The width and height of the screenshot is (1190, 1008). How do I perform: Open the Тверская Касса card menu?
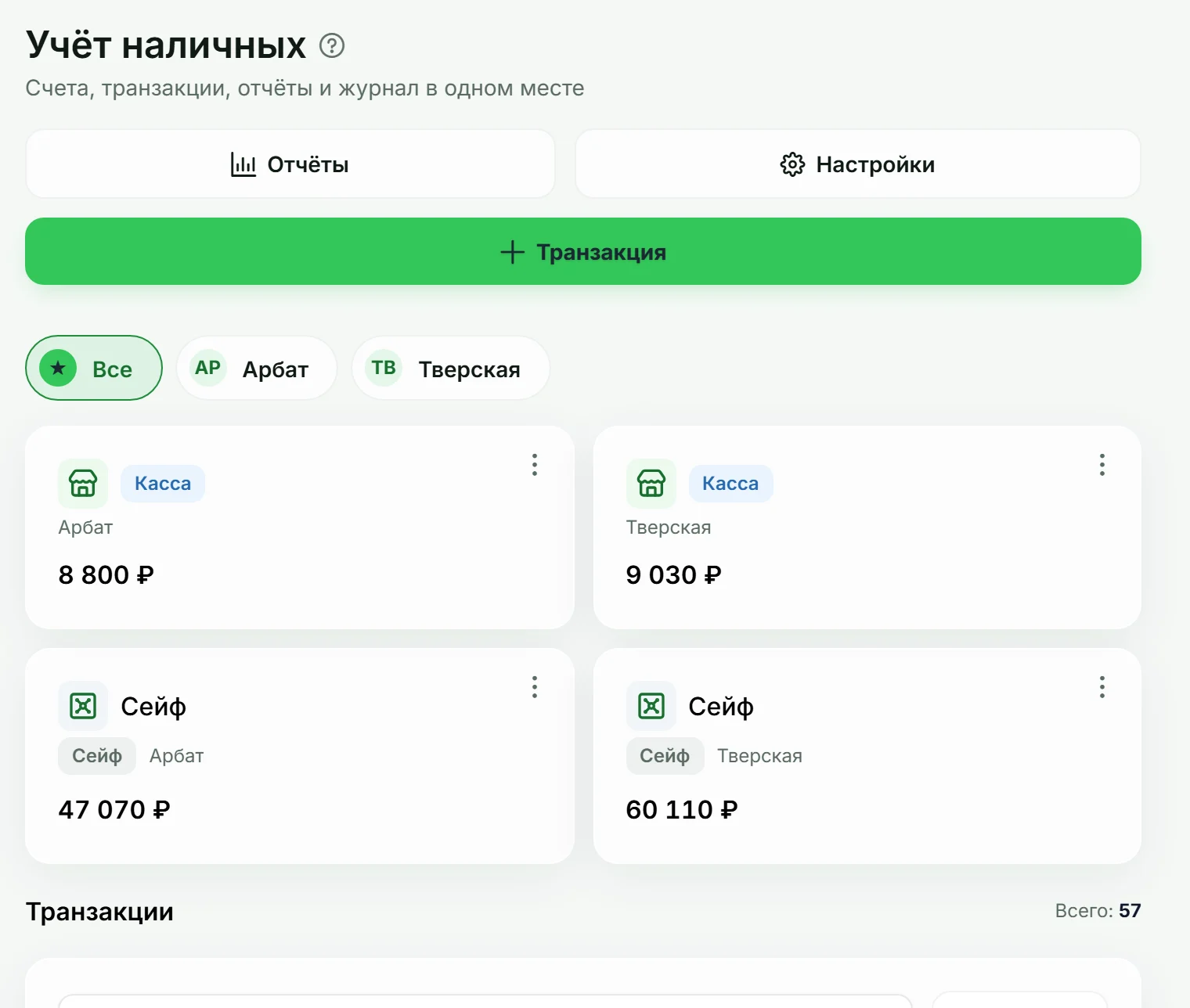1102,465
